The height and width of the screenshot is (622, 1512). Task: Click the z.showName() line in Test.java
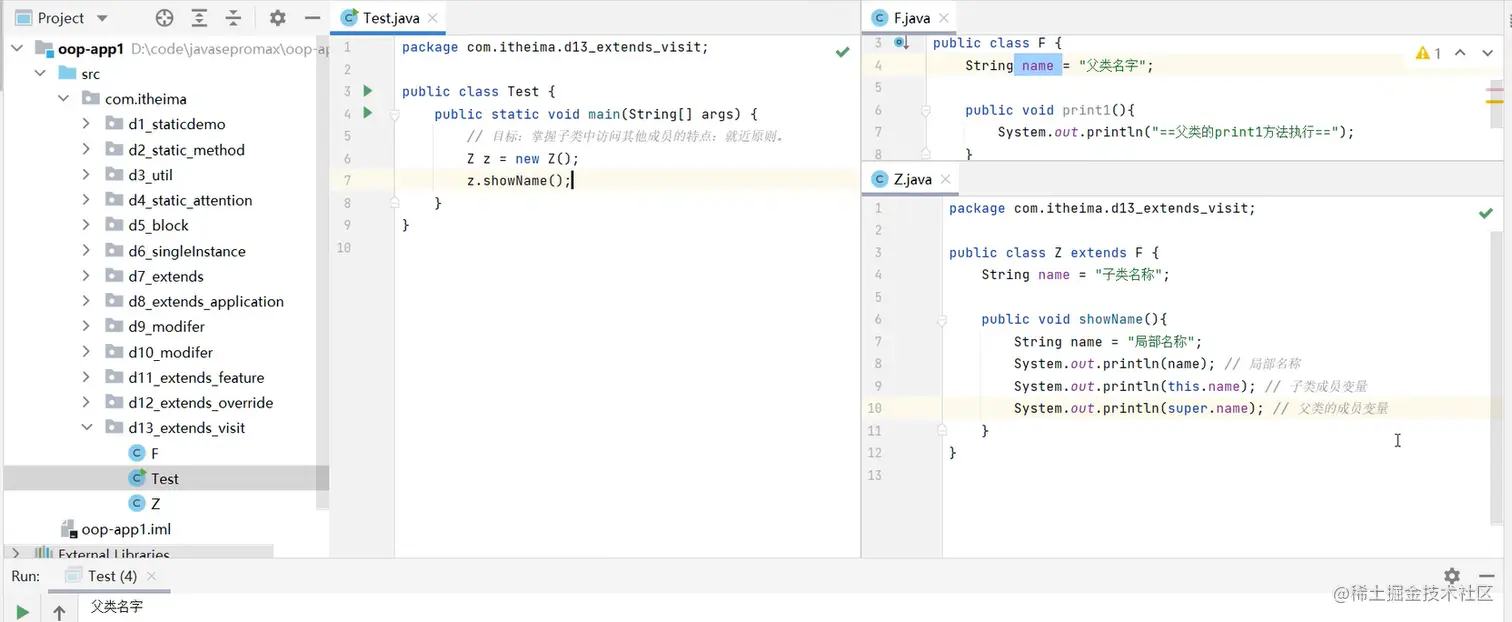519,180
